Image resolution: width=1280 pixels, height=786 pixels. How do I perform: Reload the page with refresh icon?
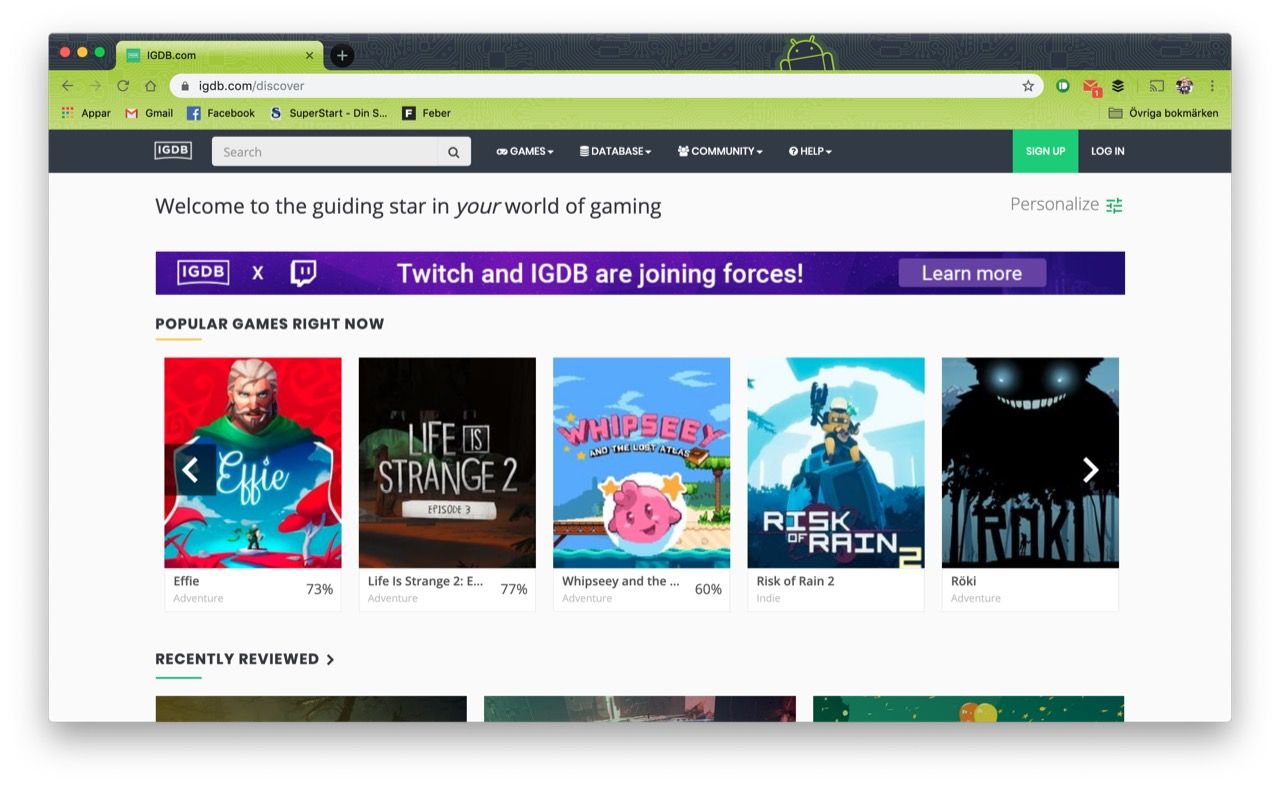coord(123,86)
